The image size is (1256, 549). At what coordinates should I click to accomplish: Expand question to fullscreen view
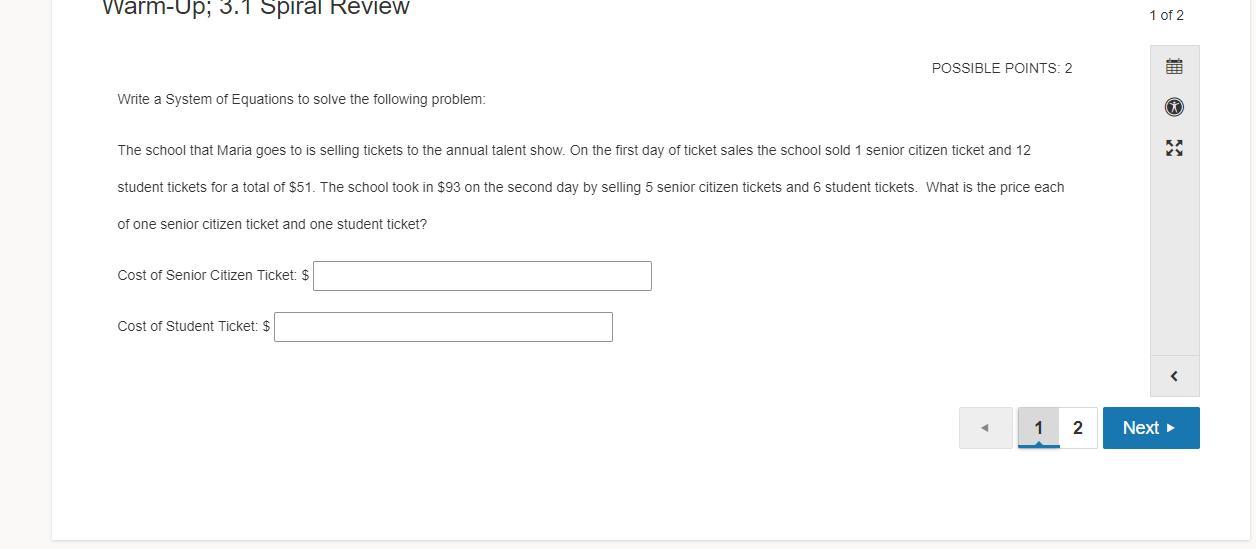tap(1174, 148)
